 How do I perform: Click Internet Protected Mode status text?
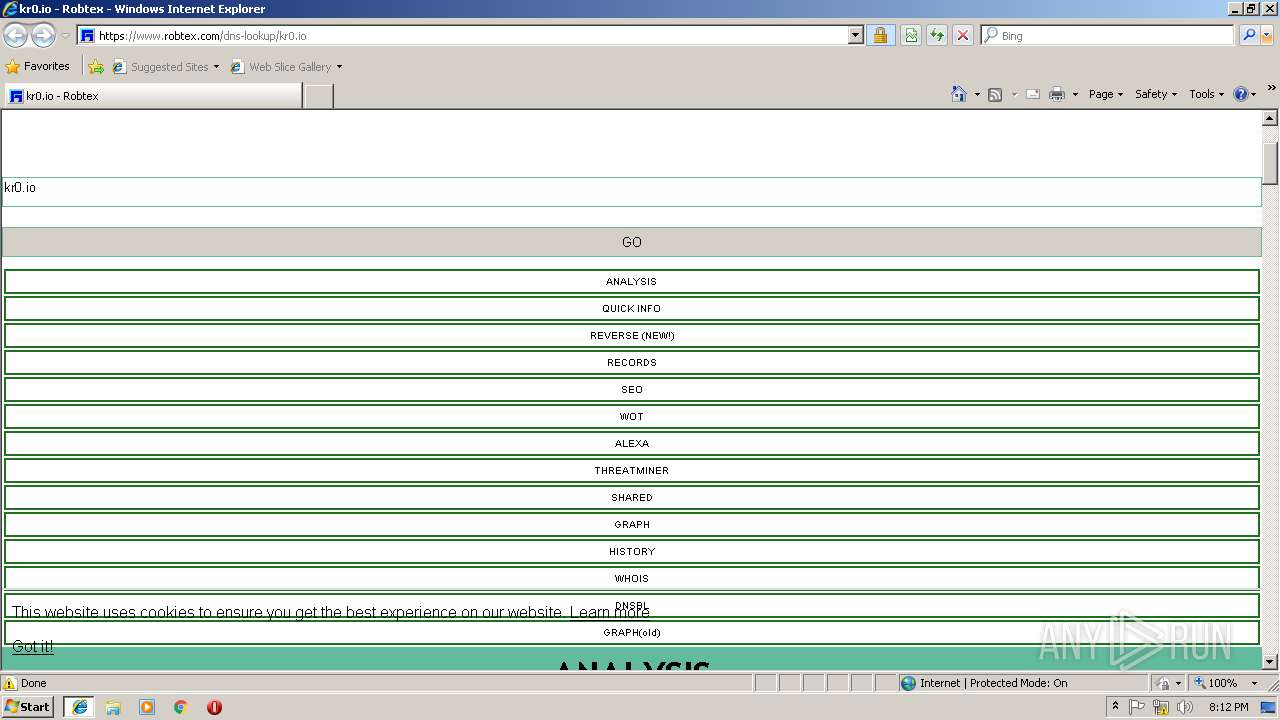click(993, 683)
